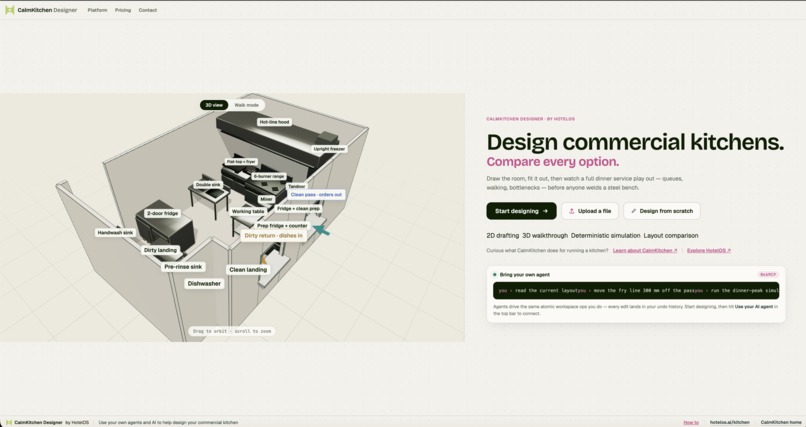Click CalmKitchen home footer link
The image size is (806, 427).
781,422
